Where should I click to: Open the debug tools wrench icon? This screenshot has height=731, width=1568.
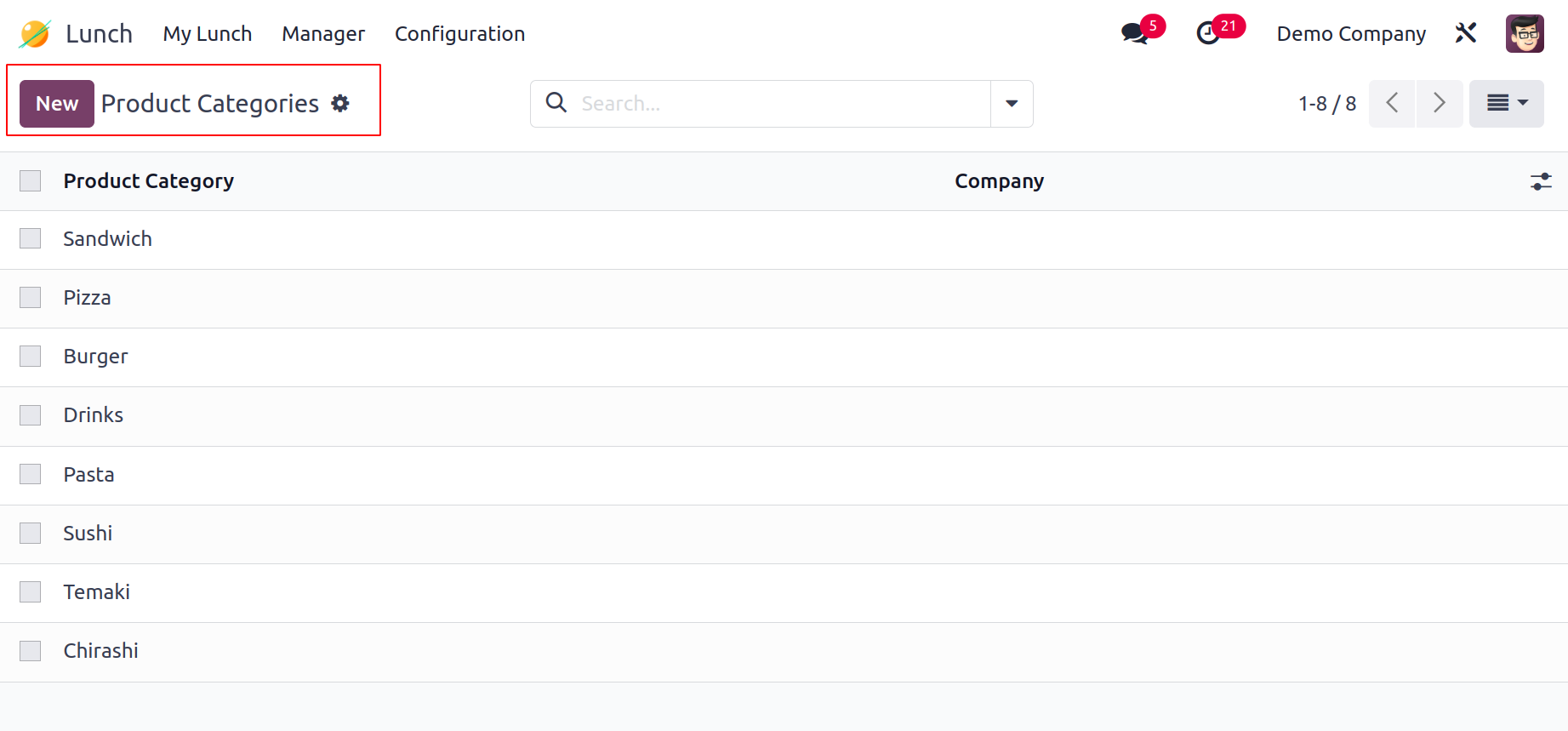coord(1466,33)
